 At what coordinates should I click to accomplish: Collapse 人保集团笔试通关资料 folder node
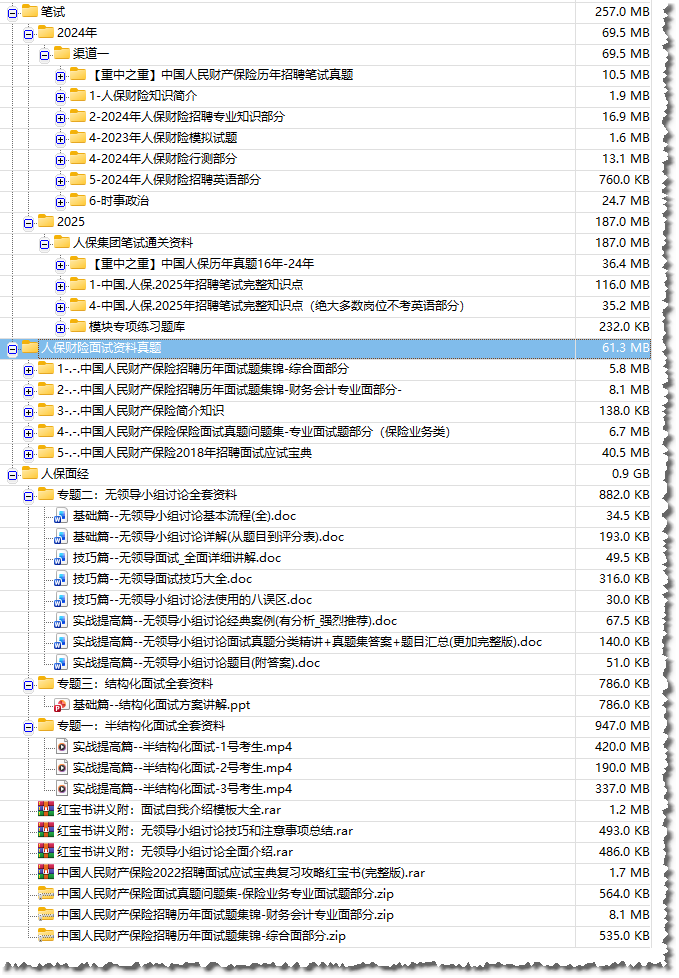tap(44, 244)
